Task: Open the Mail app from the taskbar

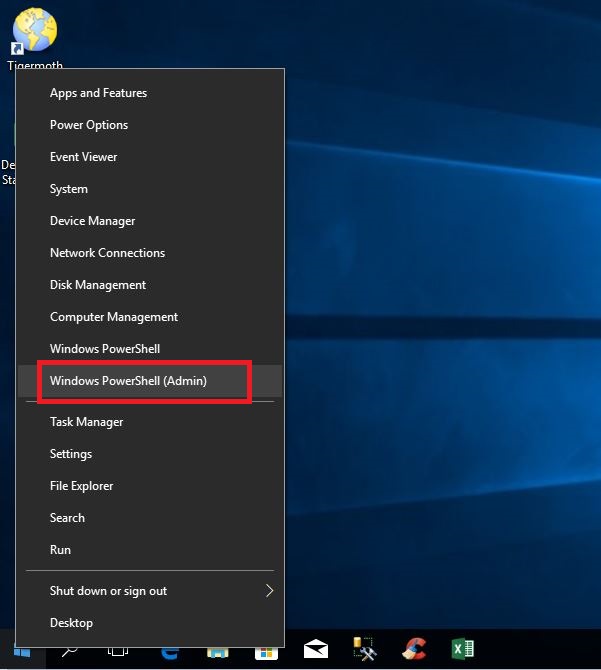Action: tap(316, 649)
